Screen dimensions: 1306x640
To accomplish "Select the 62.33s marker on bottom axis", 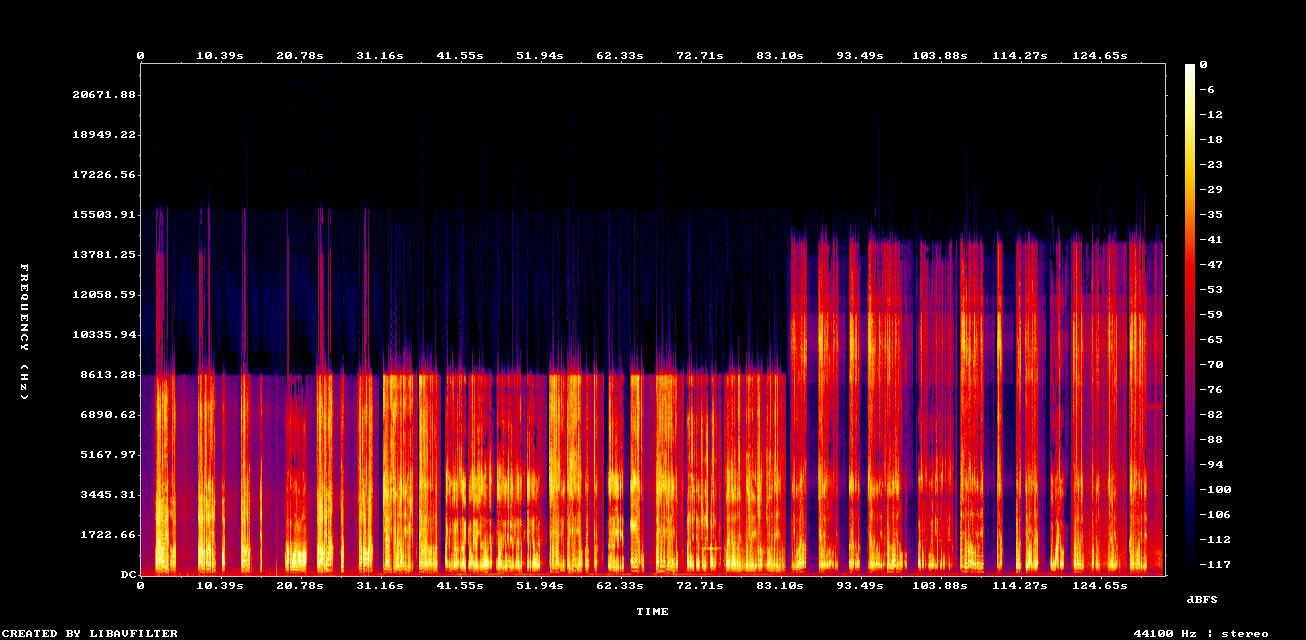I will coord(622,587).
